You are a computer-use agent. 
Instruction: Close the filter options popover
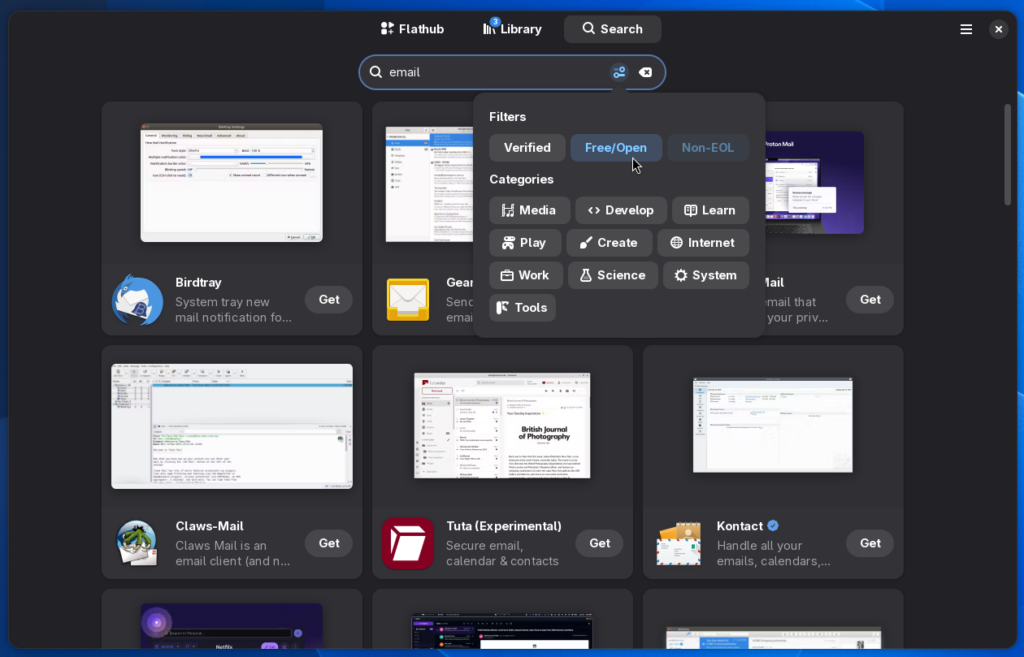[619, 72]
